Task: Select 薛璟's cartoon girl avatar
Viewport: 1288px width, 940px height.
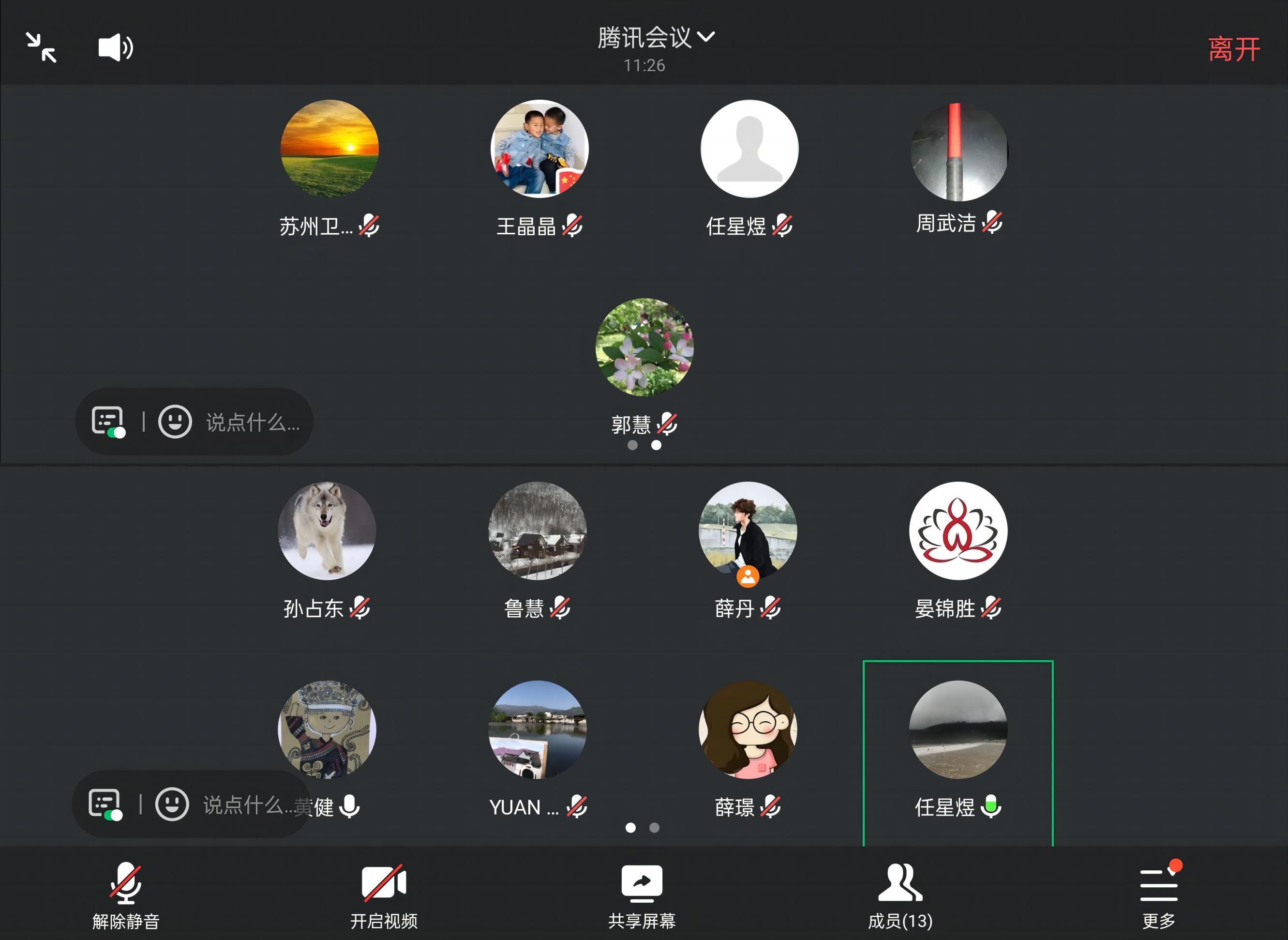Action: (x=748, y=729)
